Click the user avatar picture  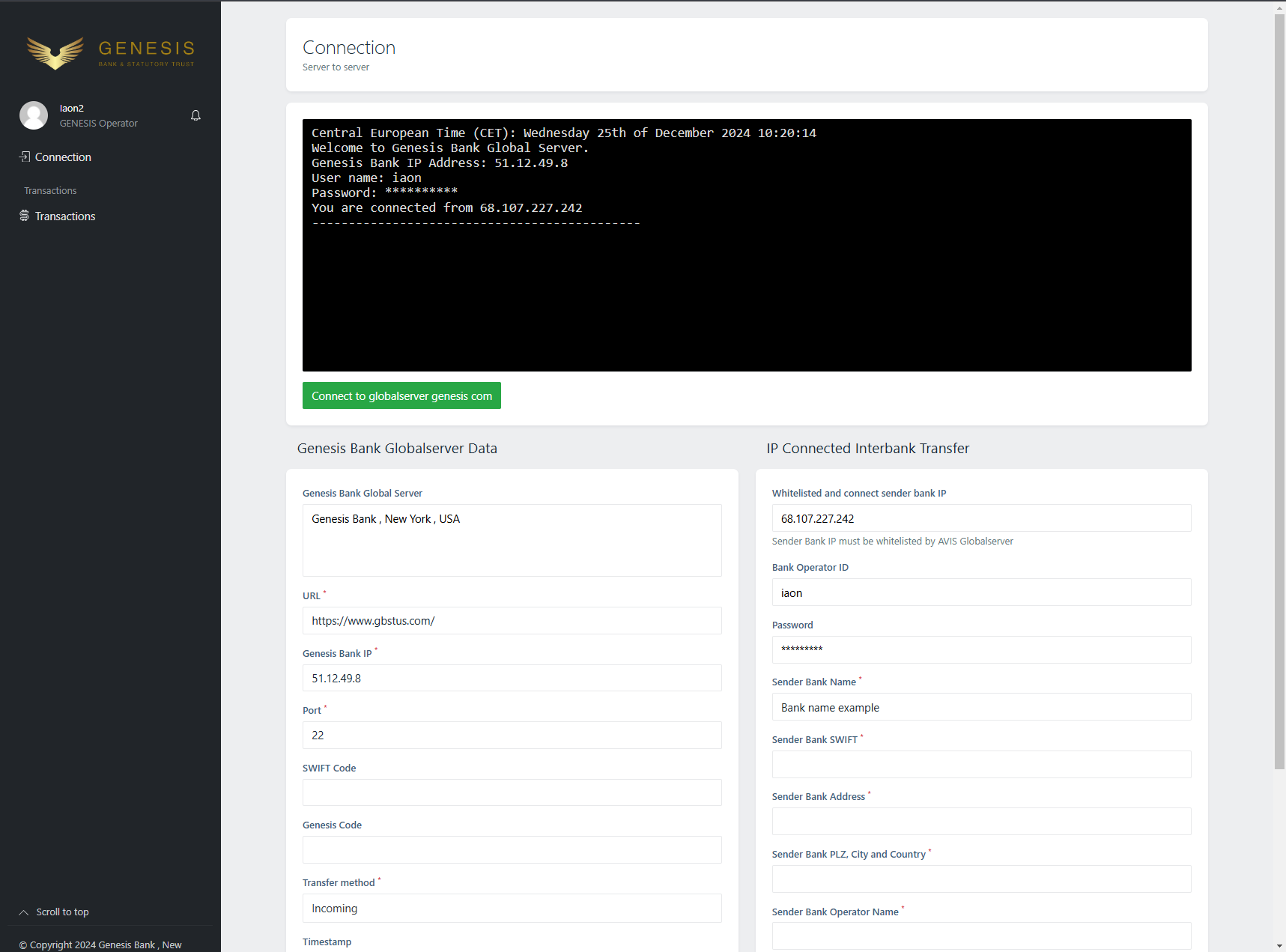[x=34, y=115]
